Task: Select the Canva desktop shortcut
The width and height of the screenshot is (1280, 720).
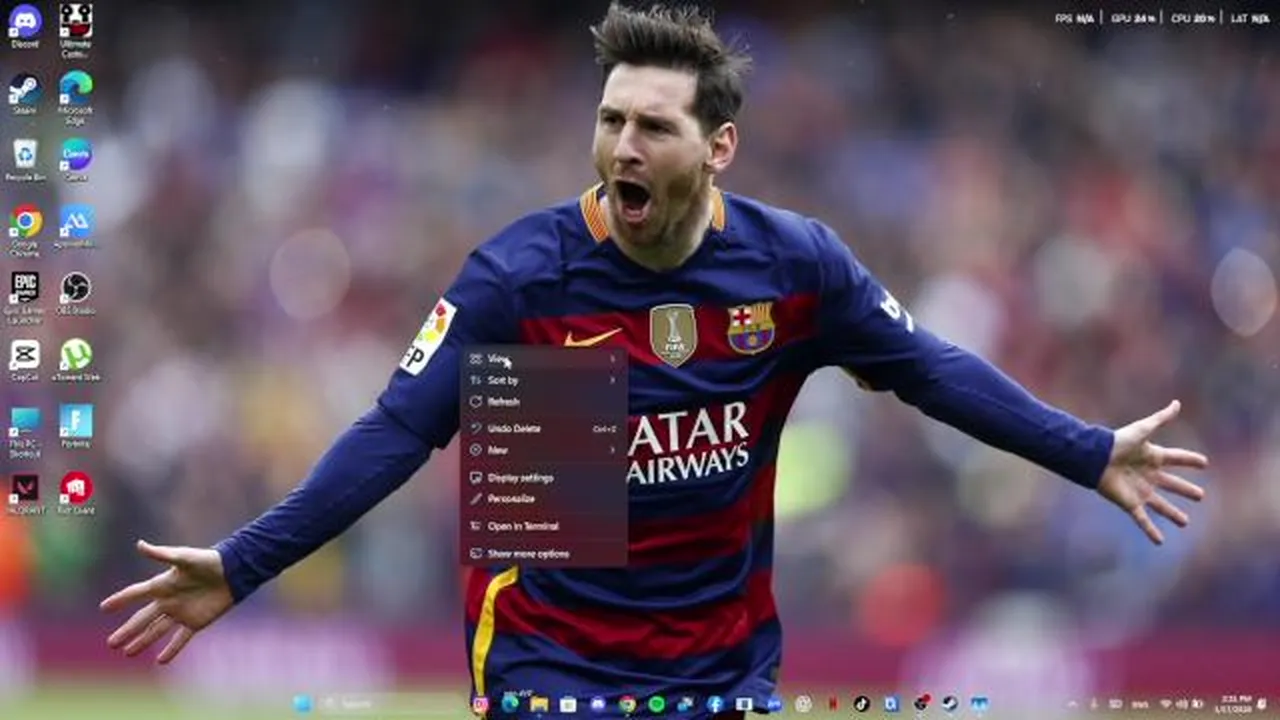Action: pyautogui.click(x=75, y=160)
